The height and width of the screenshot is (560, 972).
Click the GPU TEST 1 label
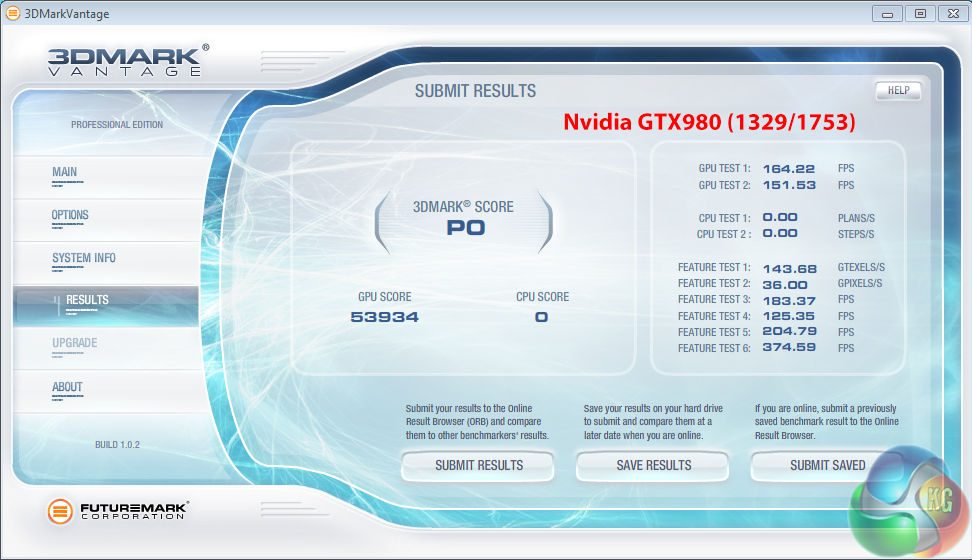[x=724, y=168]
